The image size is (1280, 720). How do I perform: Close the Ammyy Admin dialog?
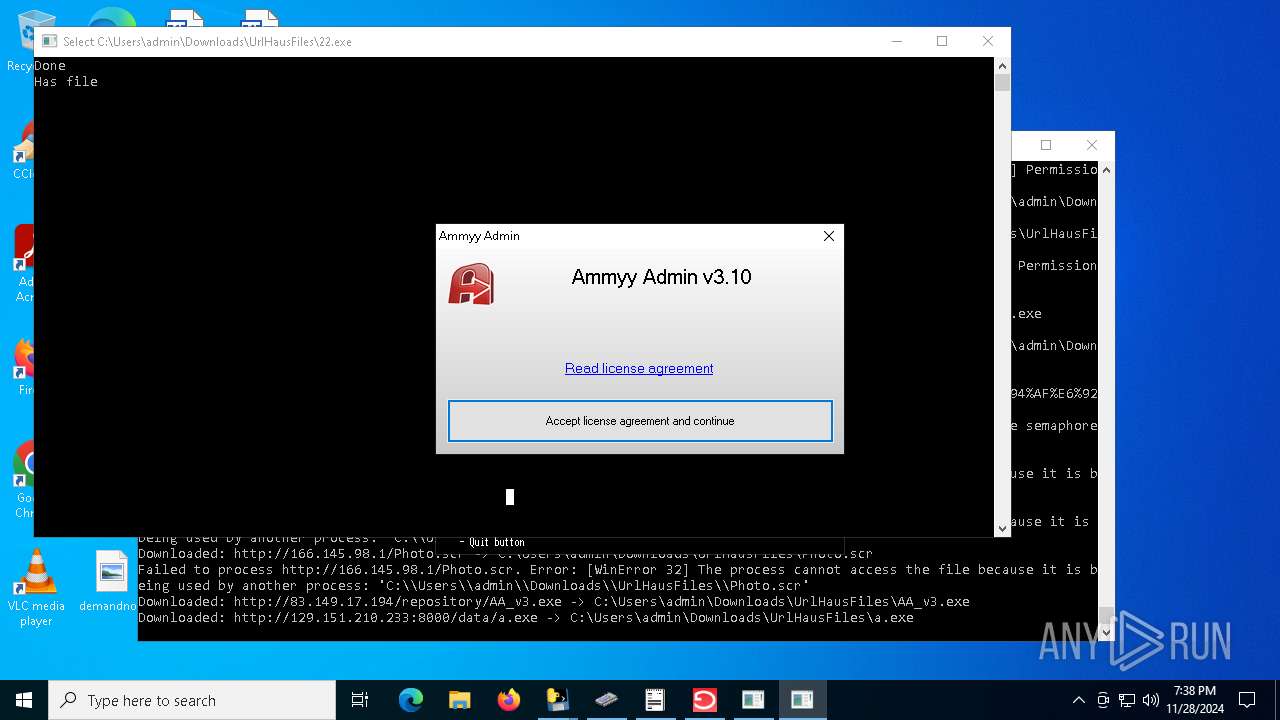point(828,236)
